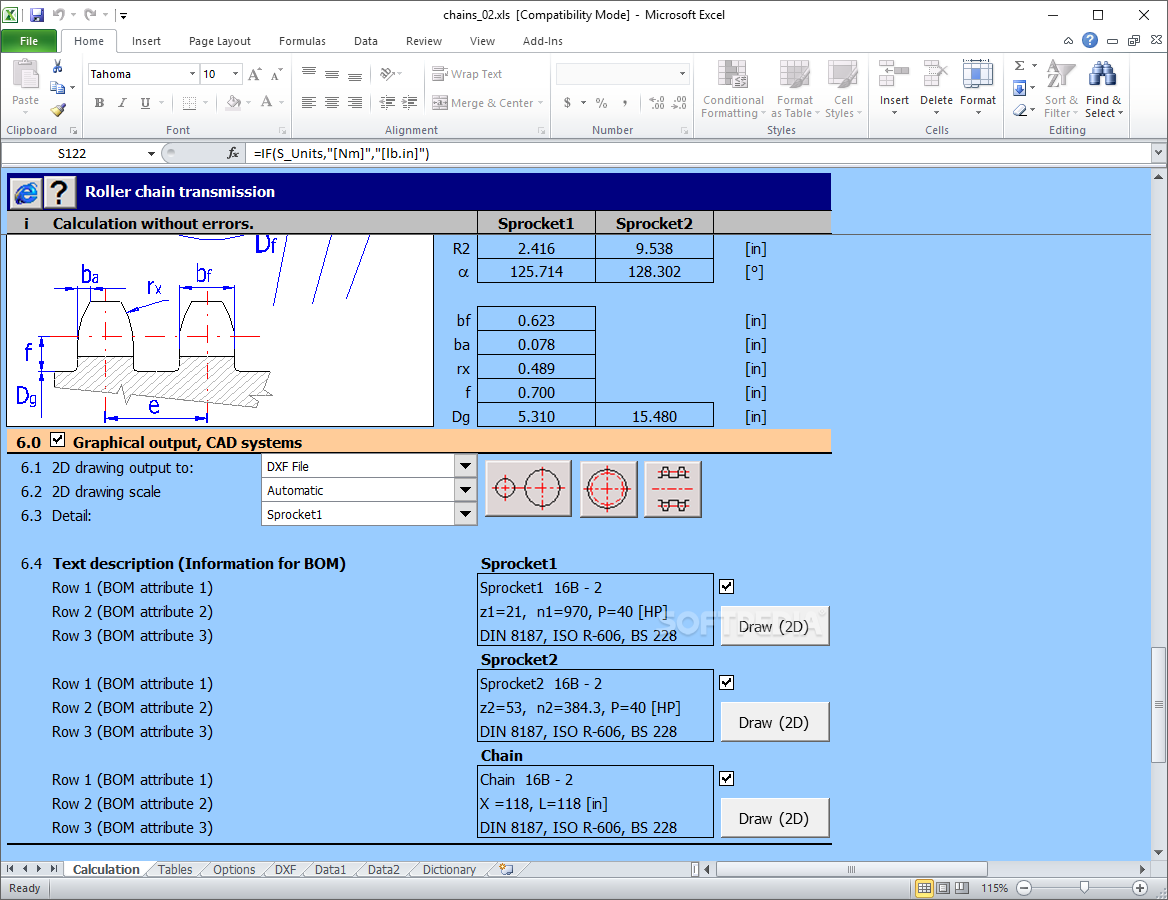Switch to Page Break Preview view icon
Image resolution: width=1168 pixels, height=900 pixels.
coord(962,888)
